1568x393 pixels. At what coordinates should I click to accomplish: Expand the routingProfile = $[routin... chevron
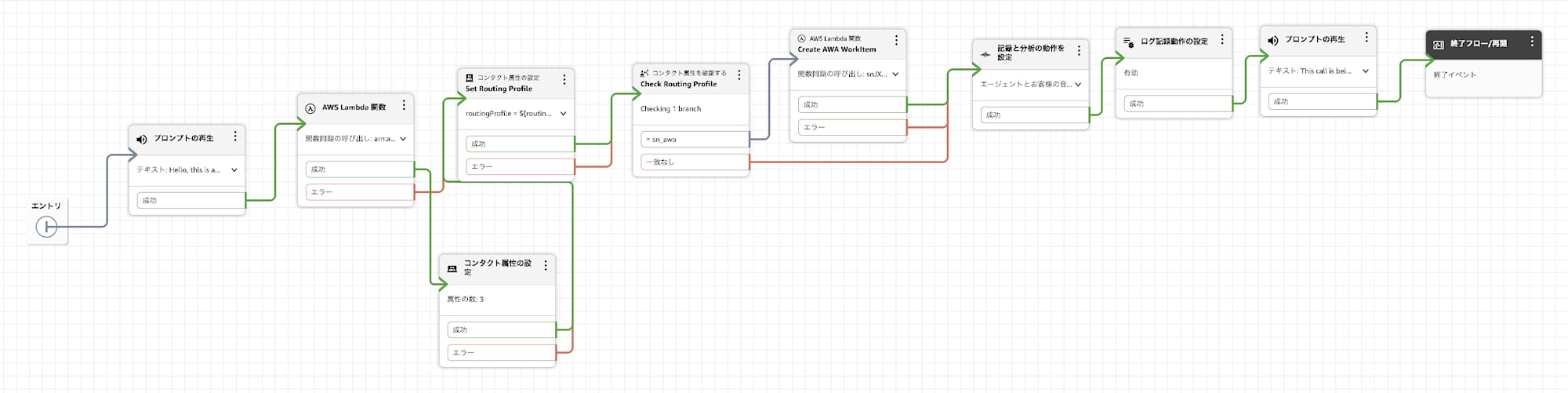tap(563, 114)
